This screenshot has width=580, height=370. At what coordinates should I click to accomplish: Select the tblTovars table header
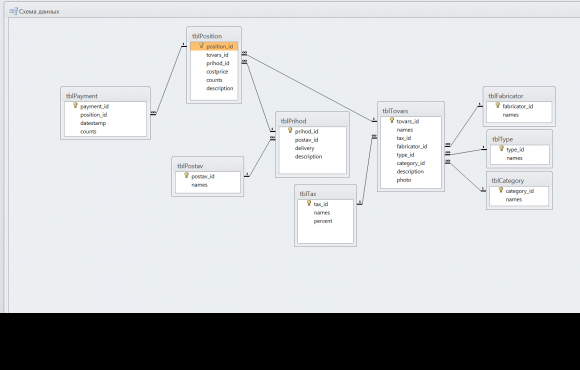411,111
